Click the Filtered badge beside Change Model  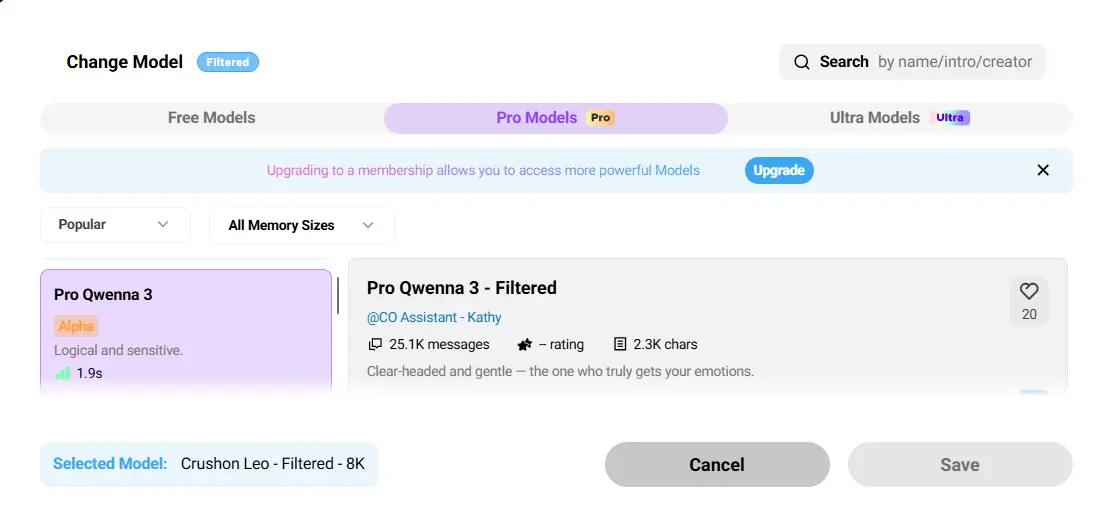[x=228, y=62]
